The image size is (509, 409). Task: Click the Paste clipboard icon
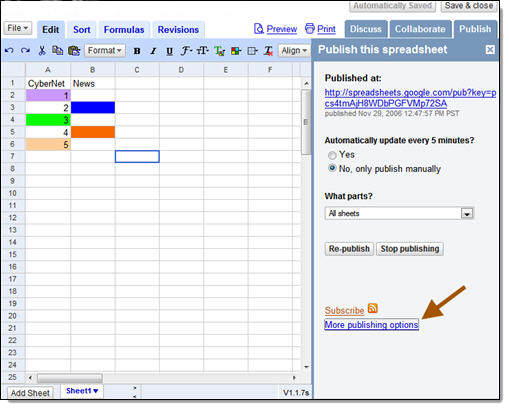point(74,51)
